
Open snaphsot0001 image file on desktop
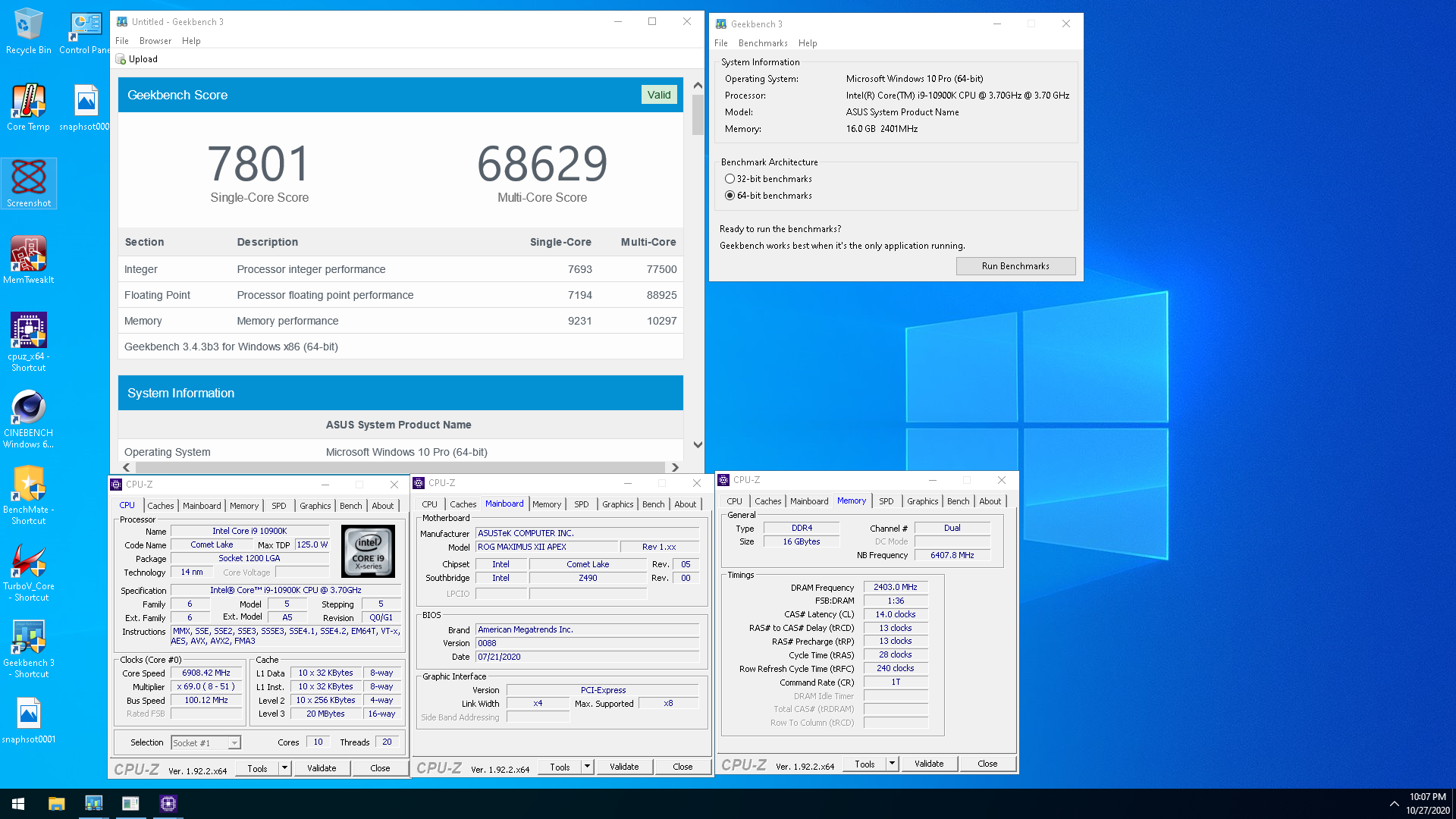point(28,720)
